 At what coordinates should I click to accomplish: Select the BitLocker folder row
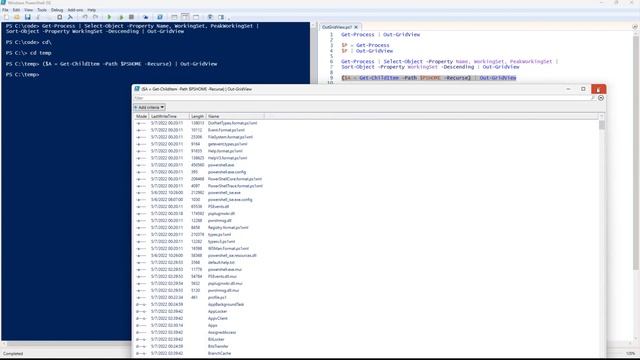point(366,339)
